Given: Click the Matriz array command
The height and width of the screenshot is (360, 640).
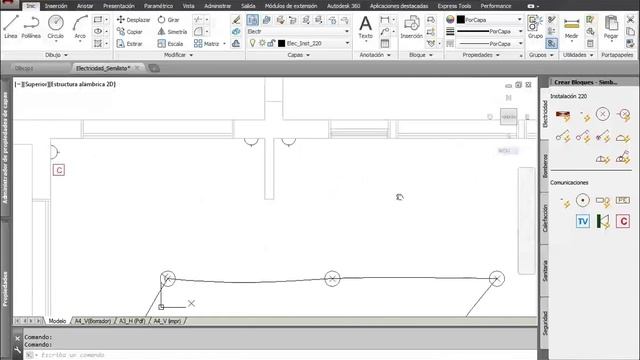Looking at the screenshot, I should point(207,43).
